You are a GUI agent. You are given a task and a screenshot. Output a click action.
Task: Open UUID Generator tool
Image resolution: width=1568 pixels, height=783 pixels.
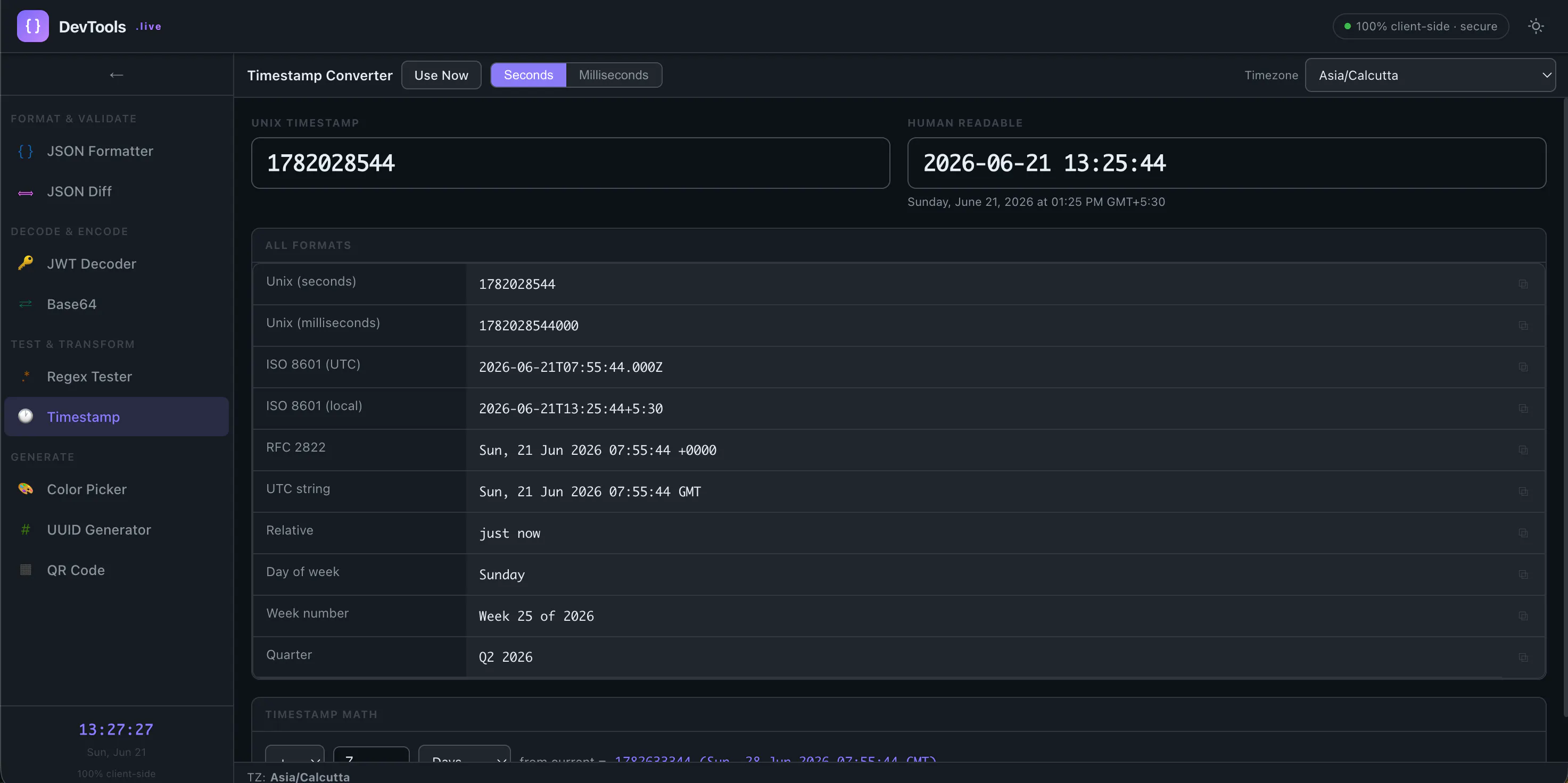click(116, 529)
